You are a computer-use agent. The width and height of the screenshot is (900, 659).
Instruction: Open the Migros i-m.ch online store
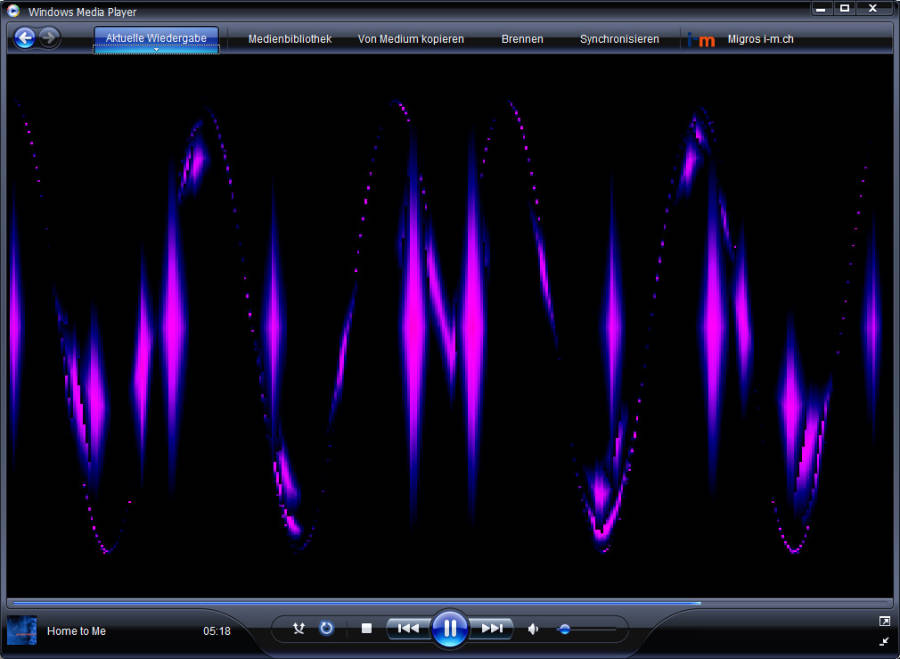[760, 39]
